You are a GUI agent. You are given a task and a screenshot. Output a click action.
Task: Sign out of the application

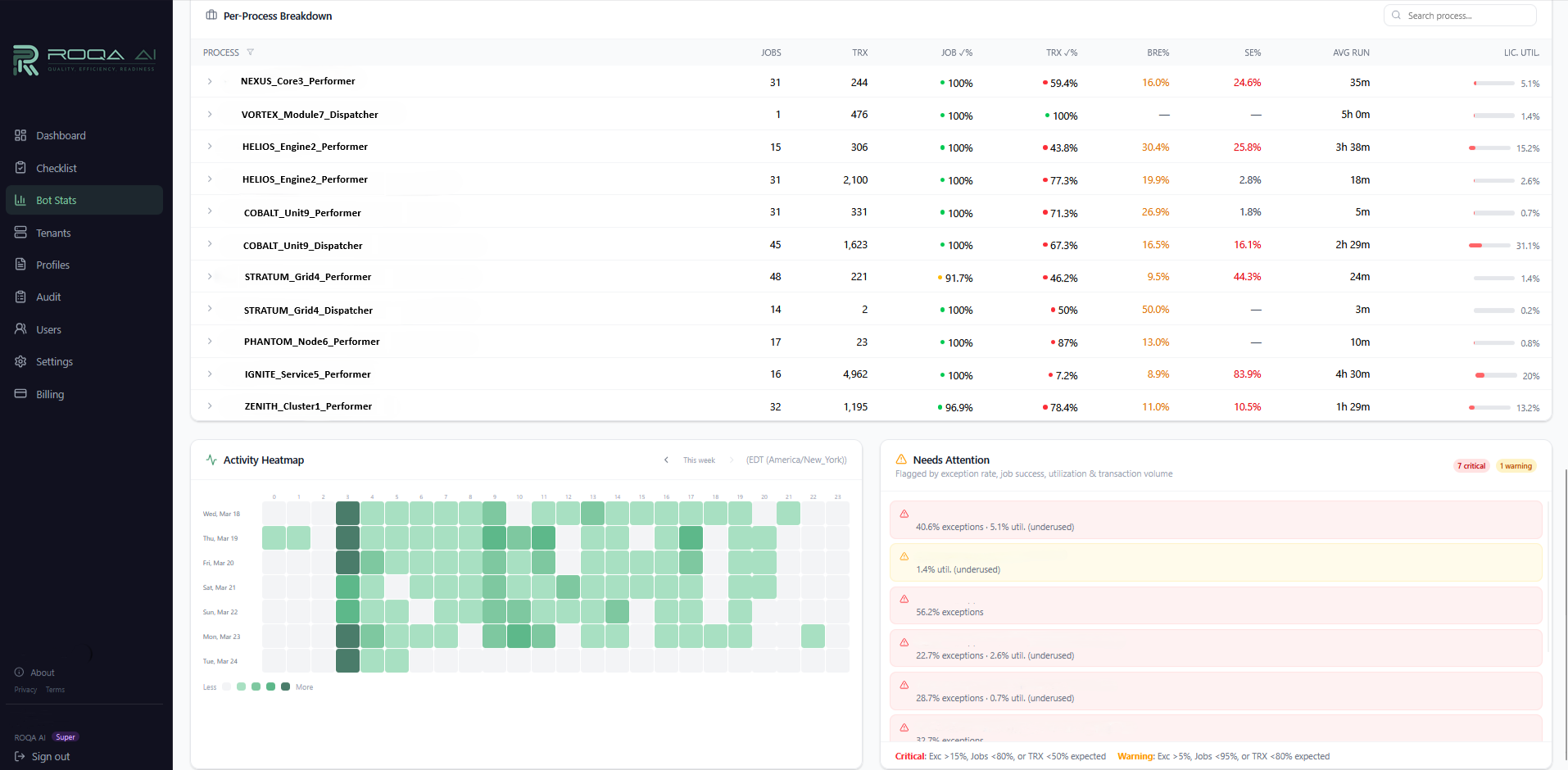point(49,756)
